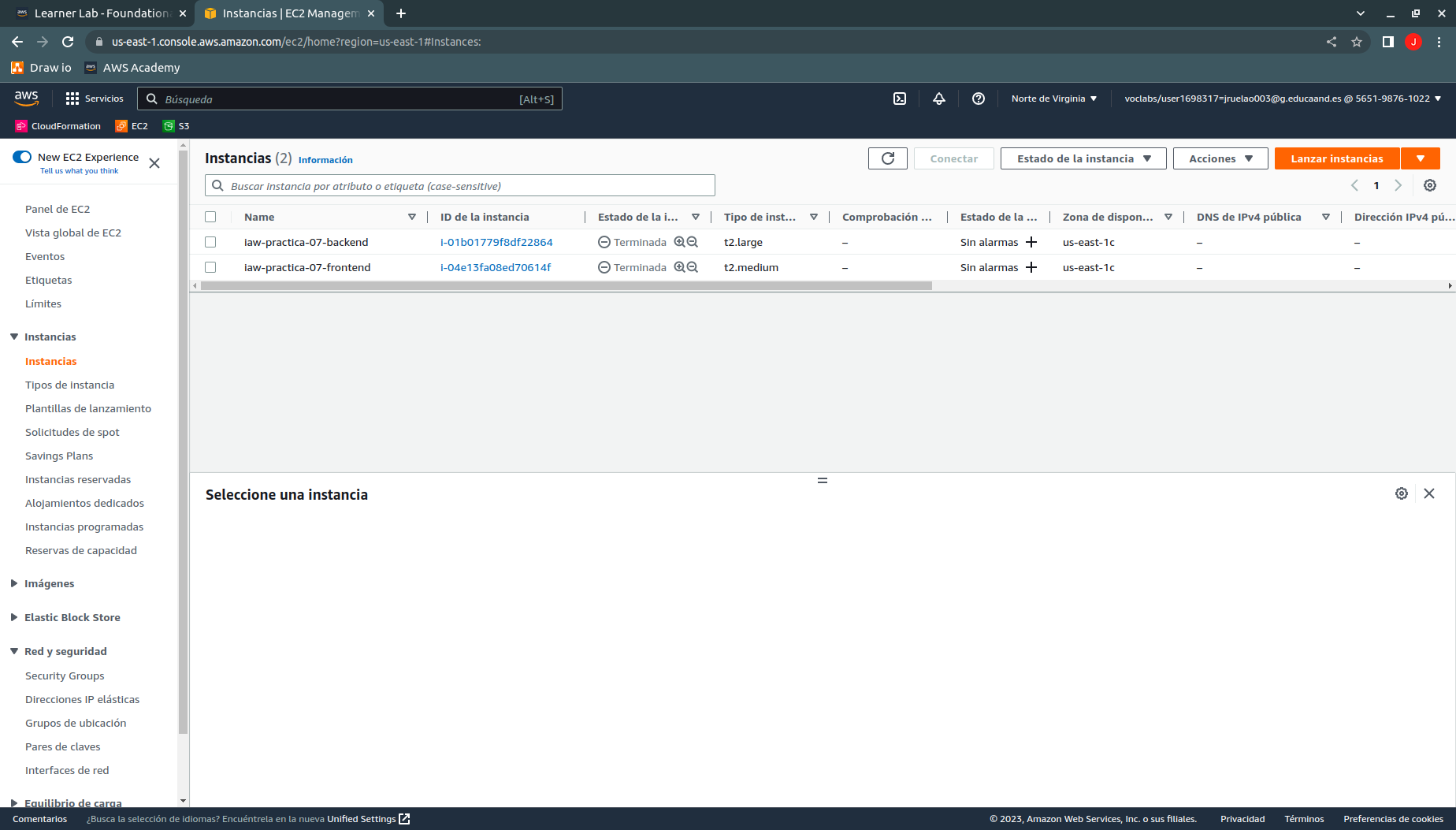Check the iaw-practica-07-frontend row checkbox
Viewport: 1456px width, 830px height.
(210, 267)
